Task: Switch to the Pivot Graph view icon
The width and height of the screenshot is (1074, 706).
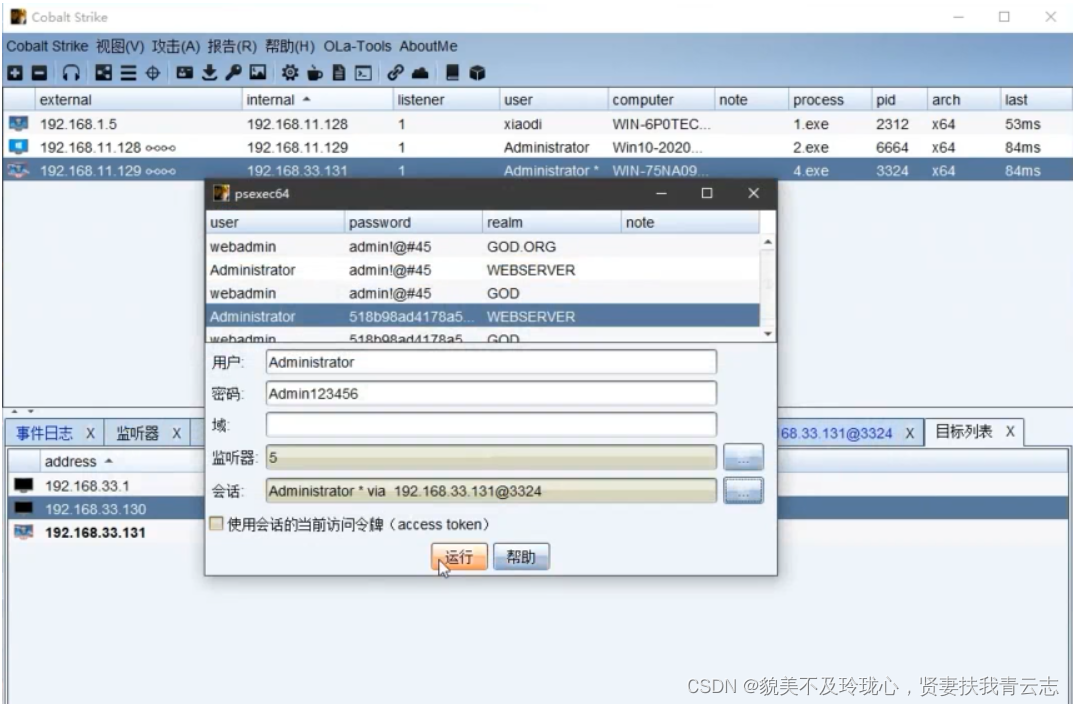Action: coord(103,73)
